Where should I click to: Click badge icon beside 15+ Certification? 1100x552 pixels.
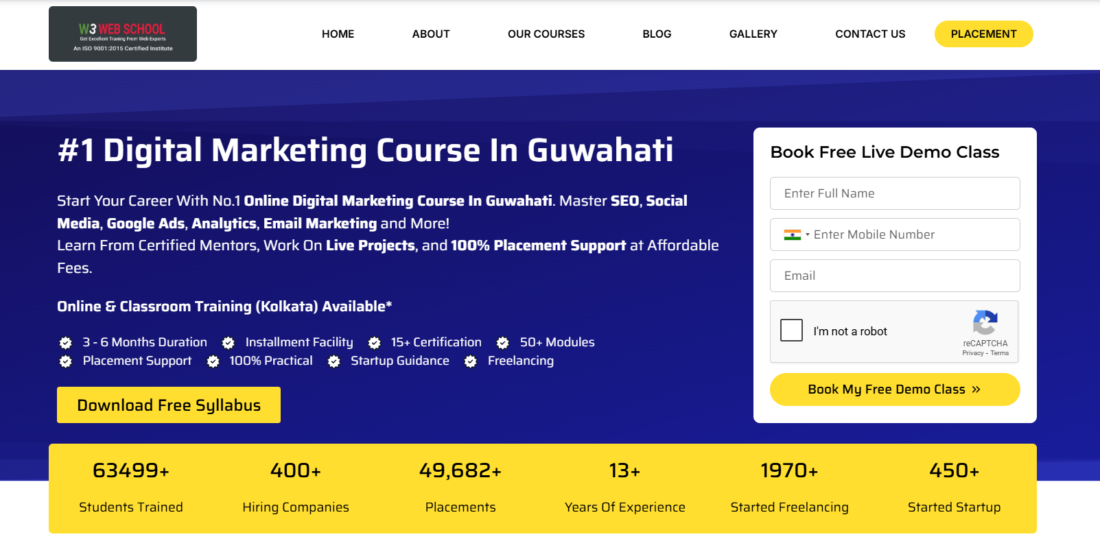[374, 343]
